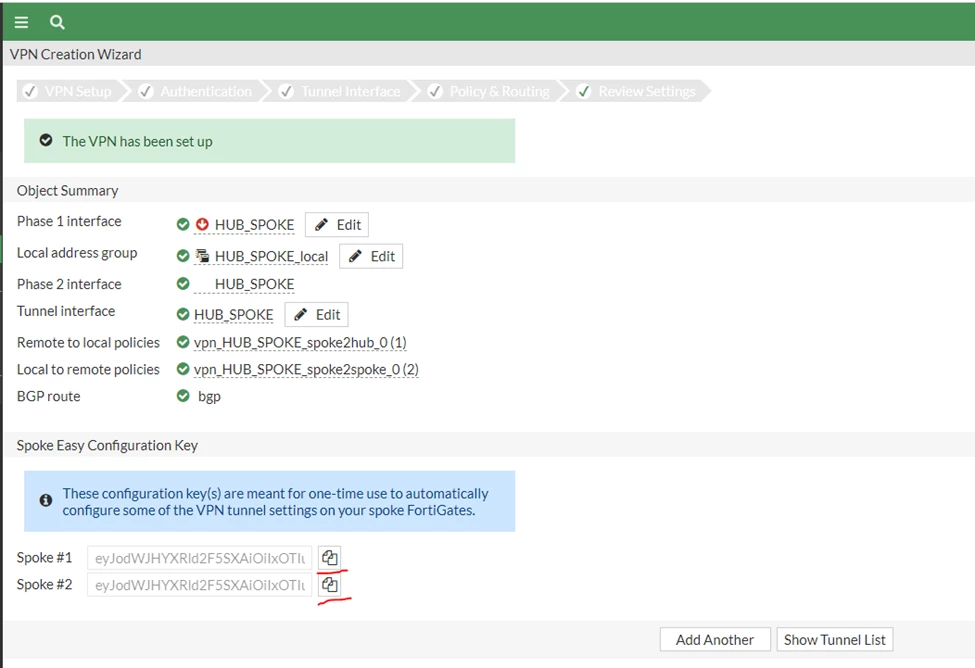The height and width of the screenshot is (668, 975).
Task: Click the Spoke Easy Configuration Key heading
Action: coord(107,445)
